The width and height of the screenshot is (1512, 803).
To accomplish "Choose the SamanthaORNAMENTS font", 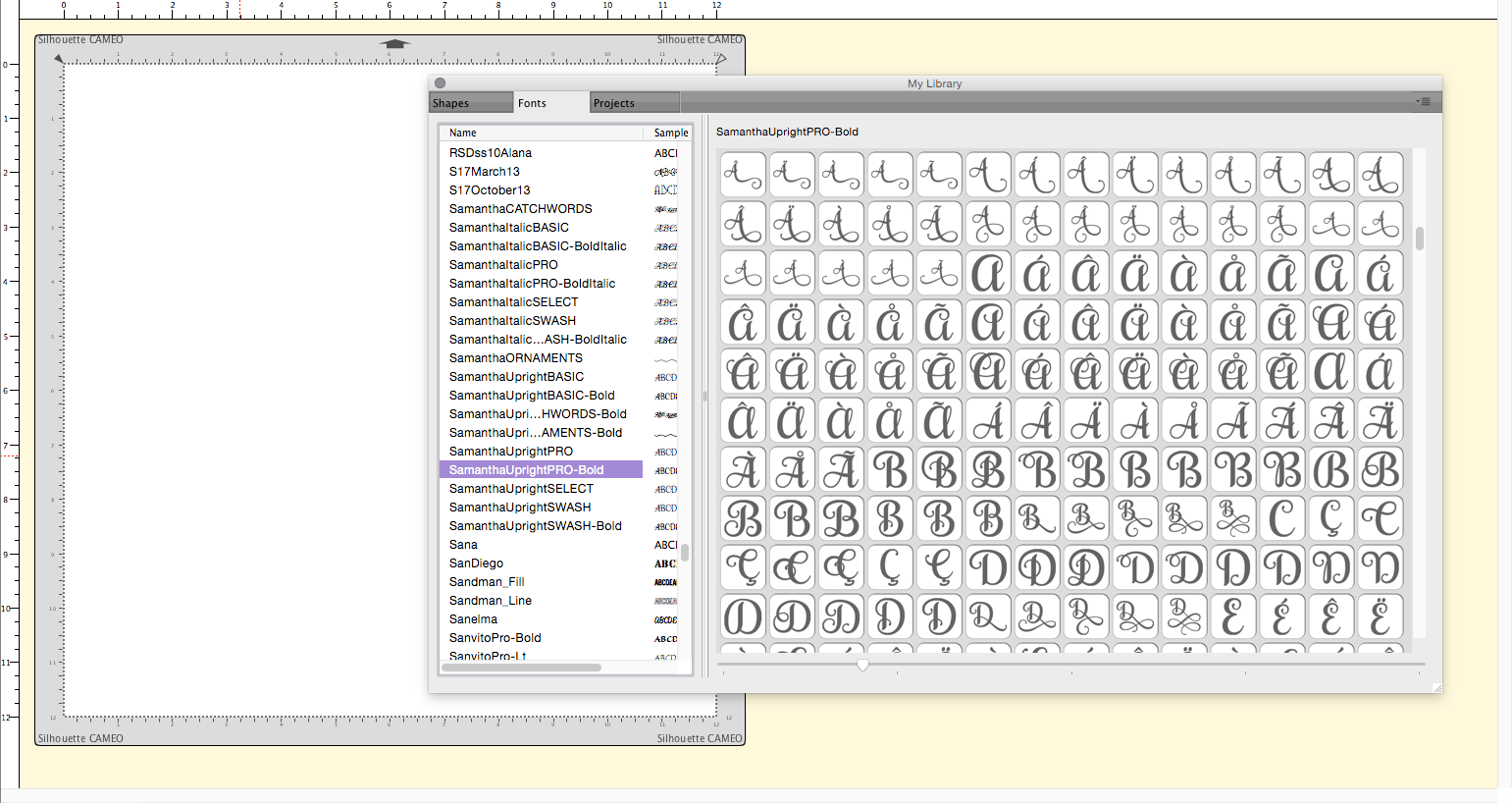I will click(559, 358).
